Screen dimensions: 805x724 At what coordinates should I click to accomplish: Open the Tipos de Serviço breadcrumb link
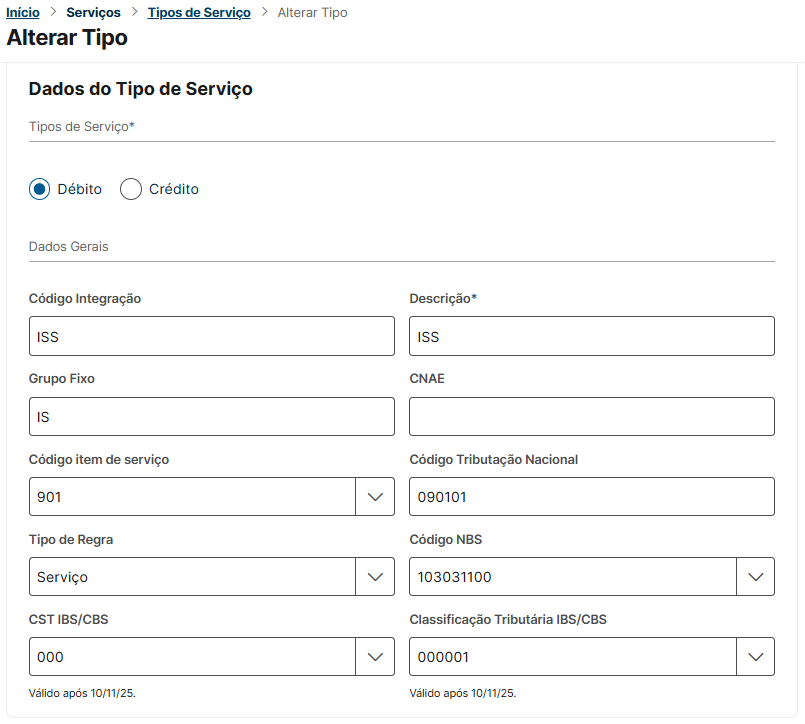[x=199, y=13]
